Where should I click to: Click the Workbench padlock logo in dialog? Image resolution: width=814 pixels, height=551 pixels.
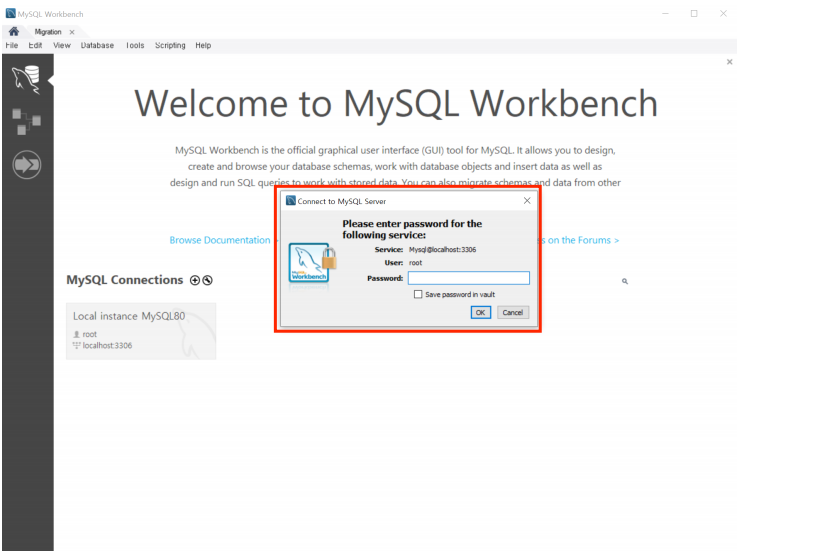tap(312, 263)
